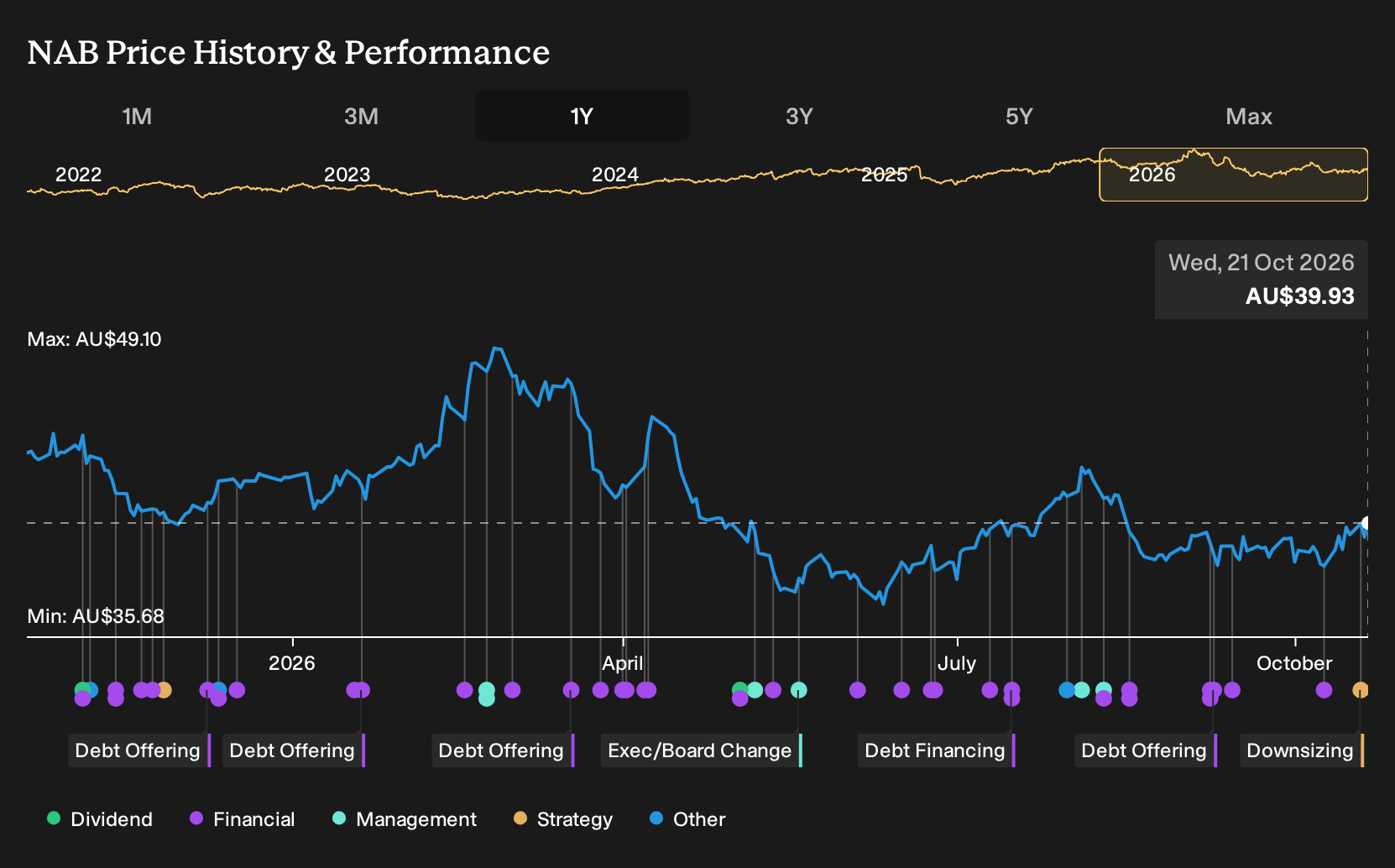Click the October axis label

pos(1294,663)
